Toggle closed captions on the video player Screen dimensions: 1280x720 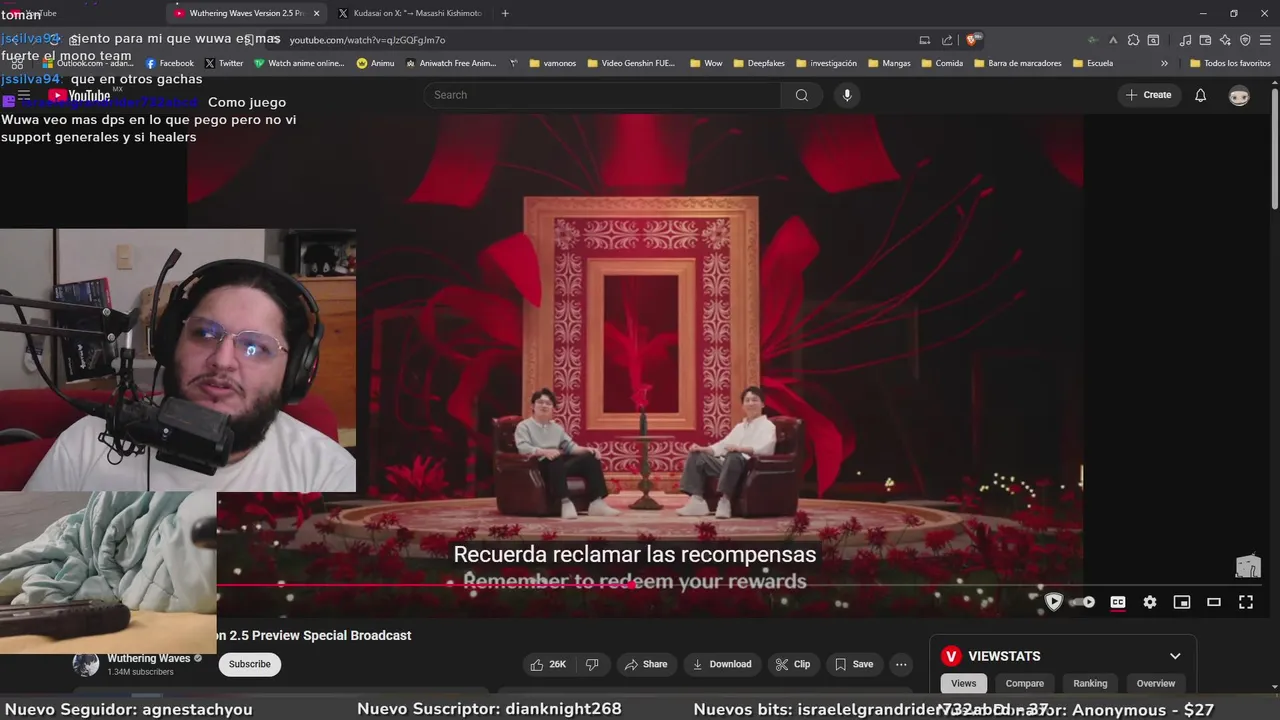pyautogui.click(x=1118, y=602)
